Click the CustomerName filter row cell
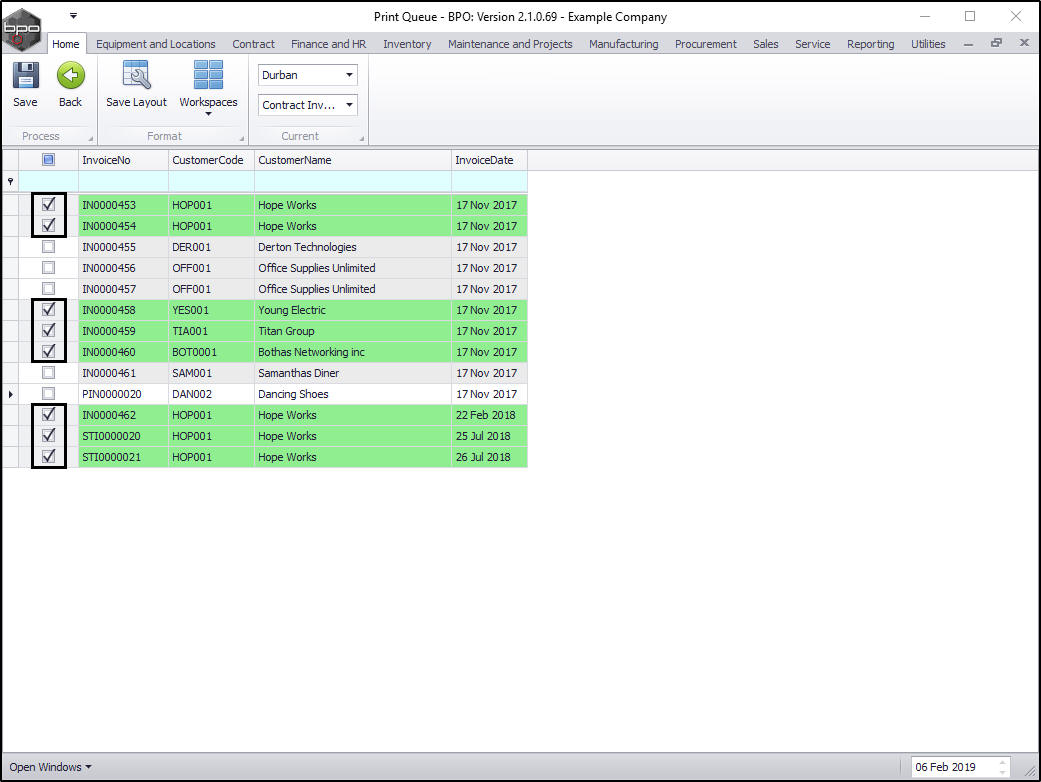 353,181
